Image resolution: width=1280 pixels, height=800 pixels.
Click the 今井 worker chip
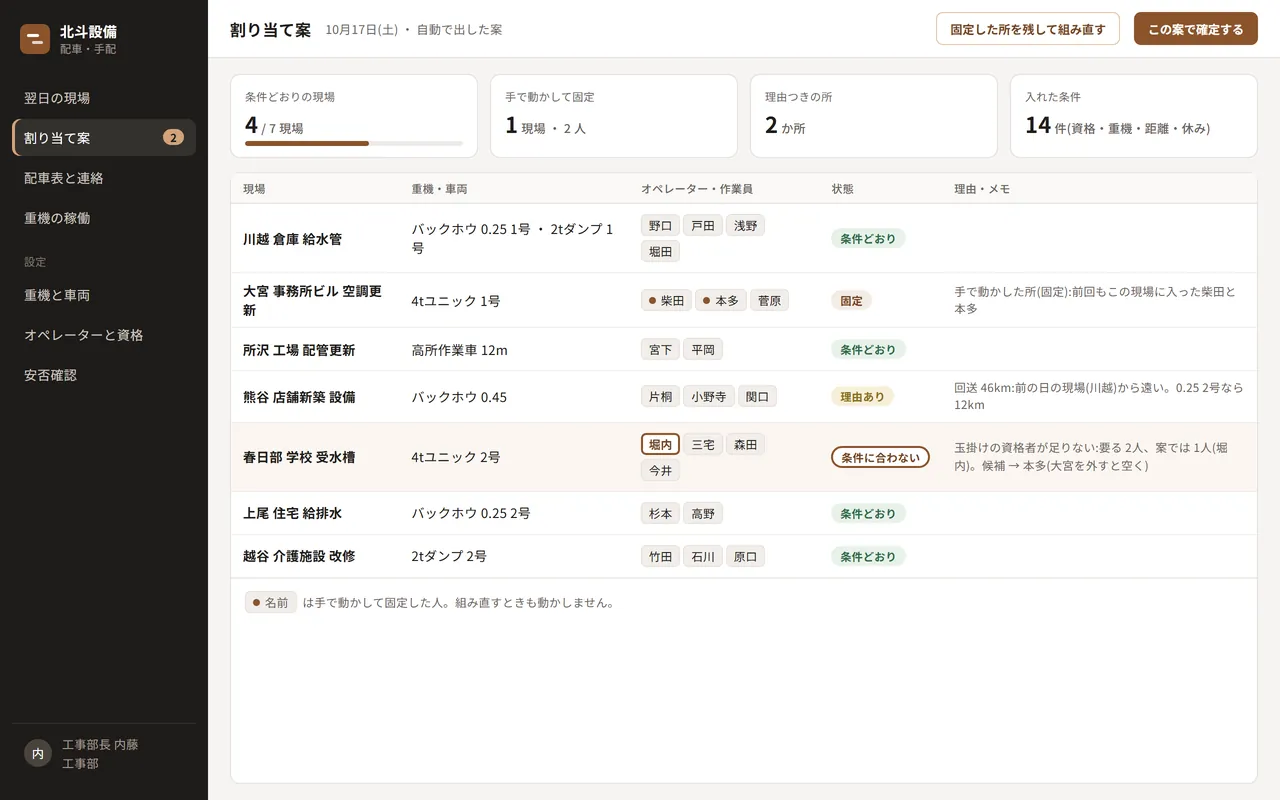pos(660,470)
